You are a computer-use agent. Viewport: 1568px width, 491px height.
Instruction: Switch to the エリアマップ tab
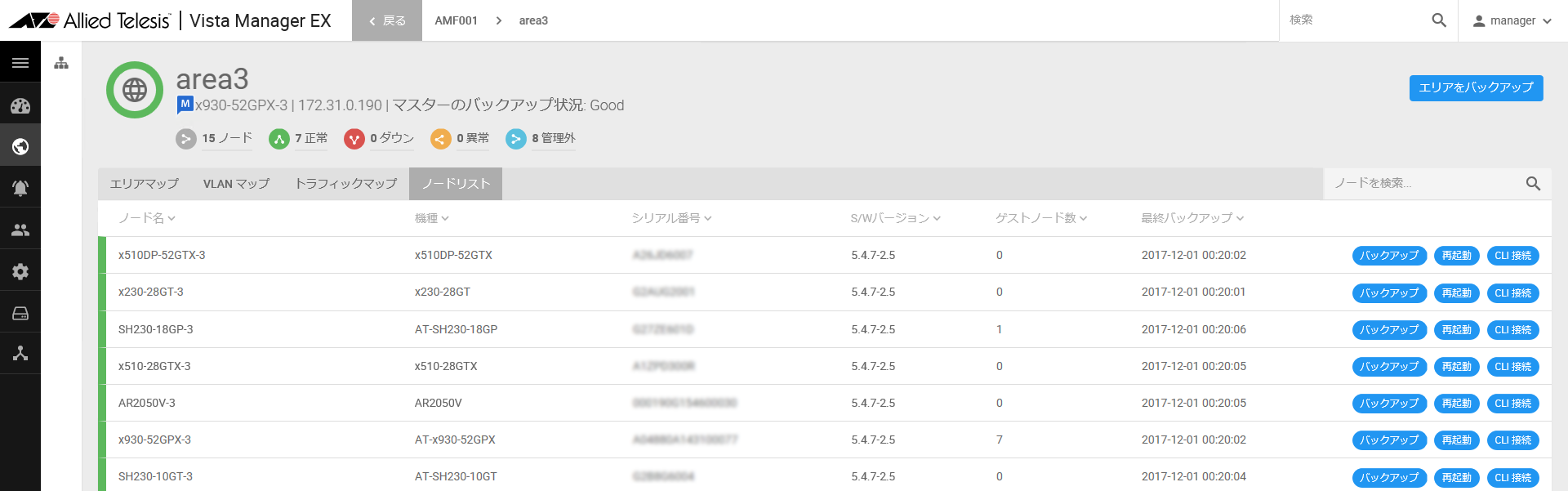coord(145,184)
